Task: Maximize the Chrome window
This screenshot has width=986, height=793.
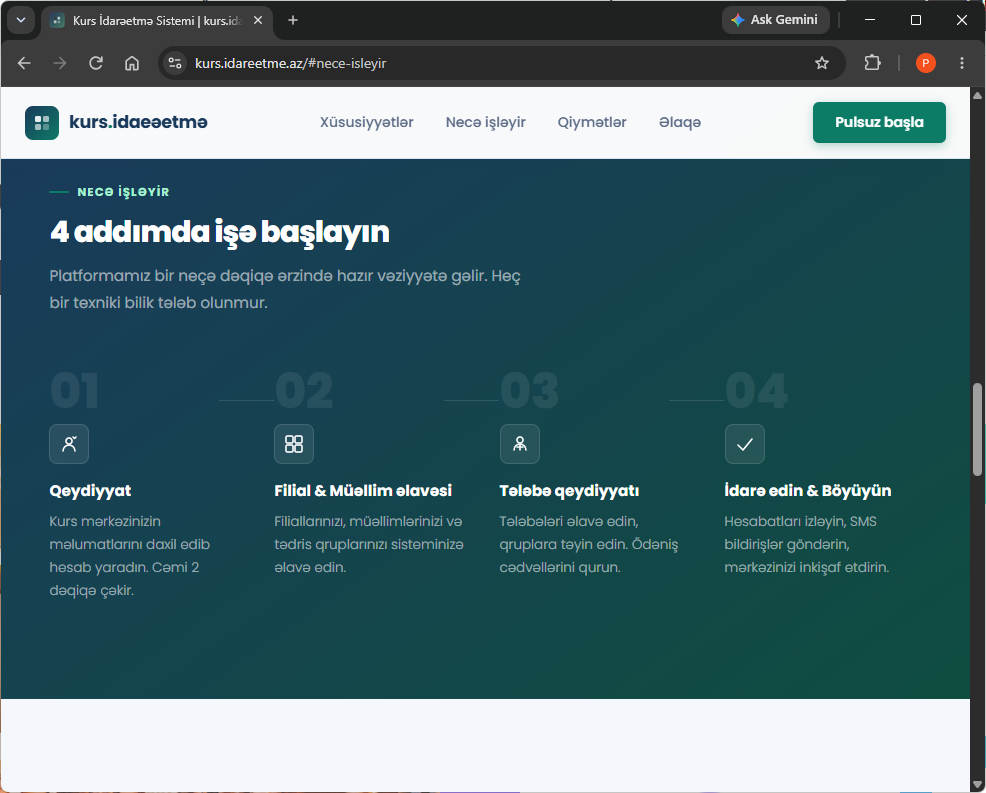Action: [x=916, y=20]
